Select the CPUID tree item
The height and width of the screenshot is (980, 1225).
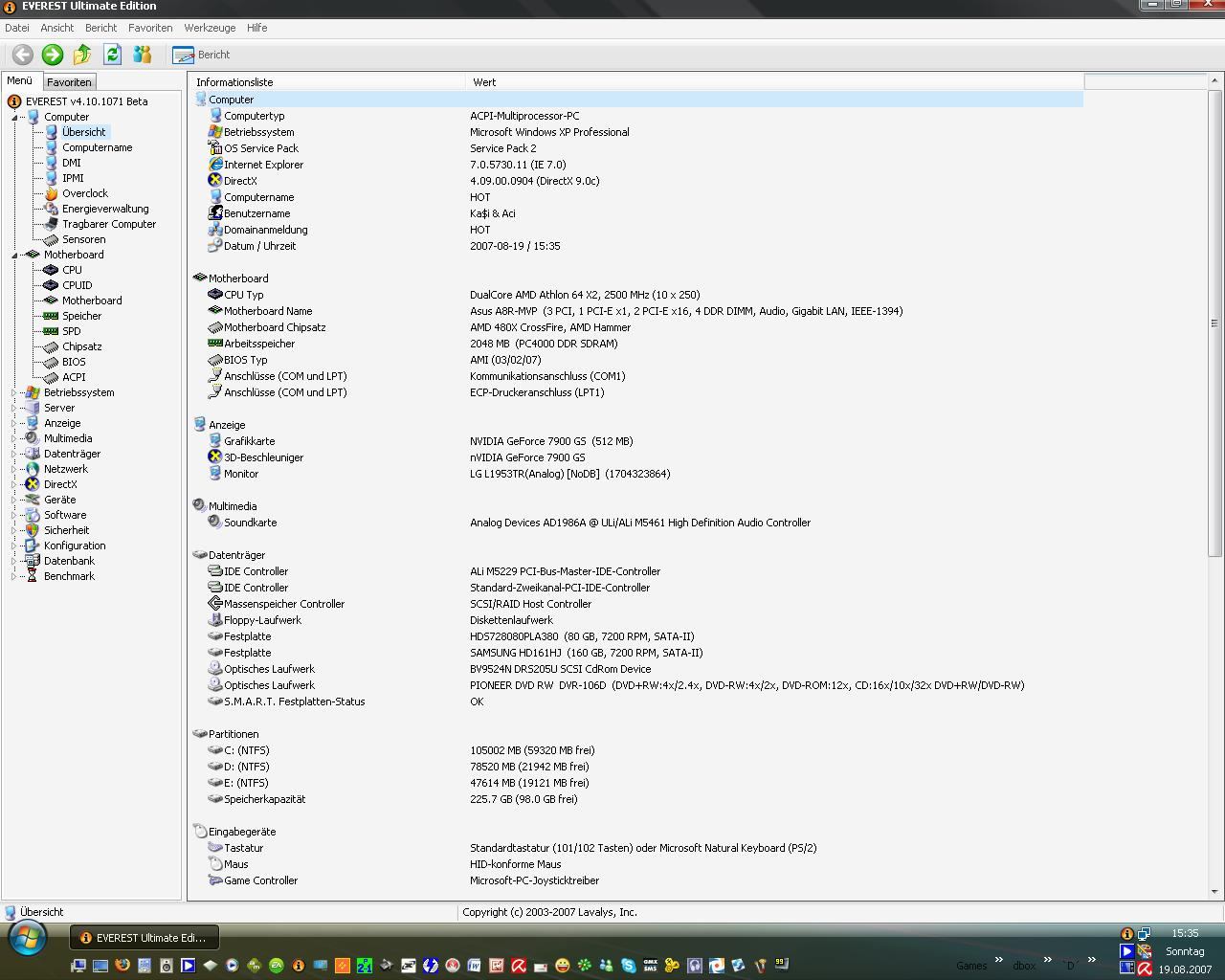click(x=77, y=285)
